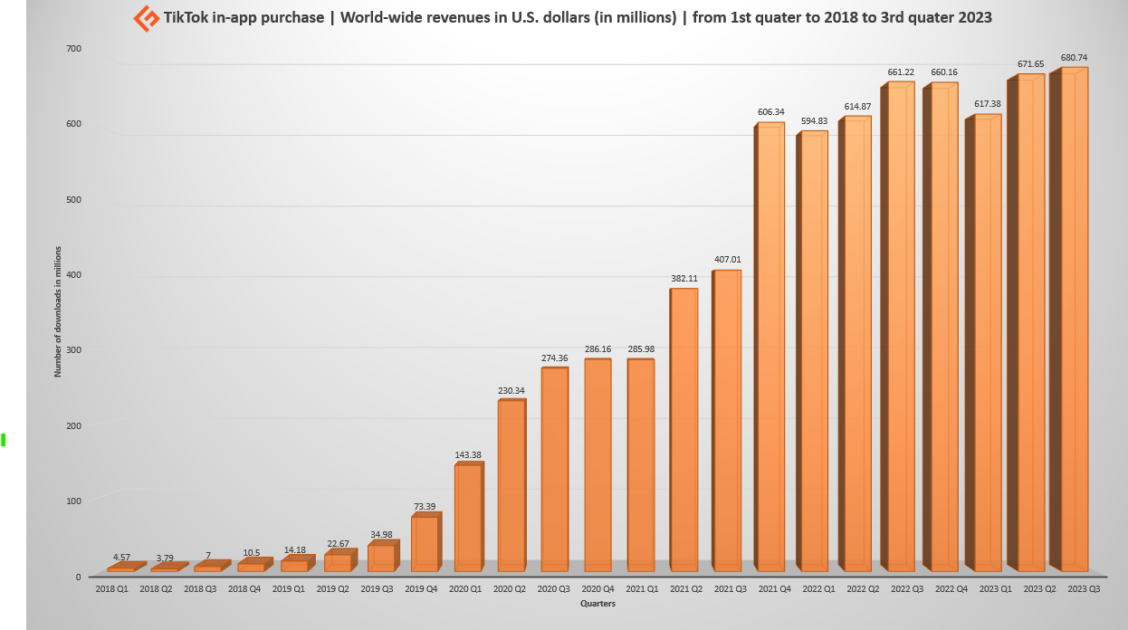
Task: Select the 2018 Q1 bar
Action: (127, 567)
